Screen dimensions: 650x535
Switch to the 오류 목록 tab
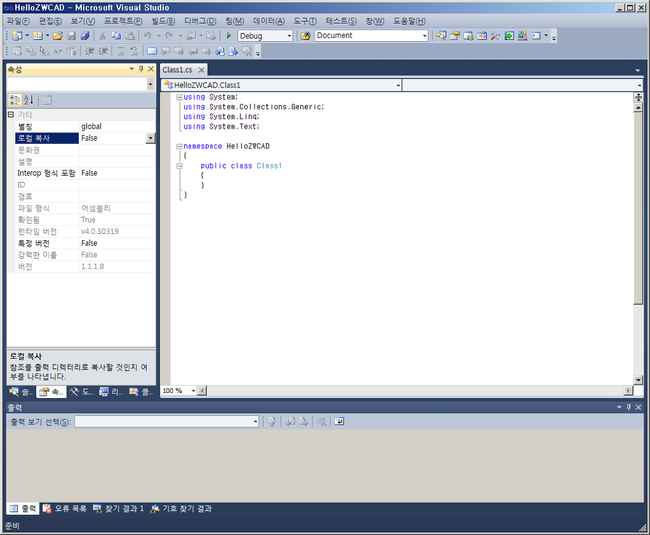coord(65,508)
